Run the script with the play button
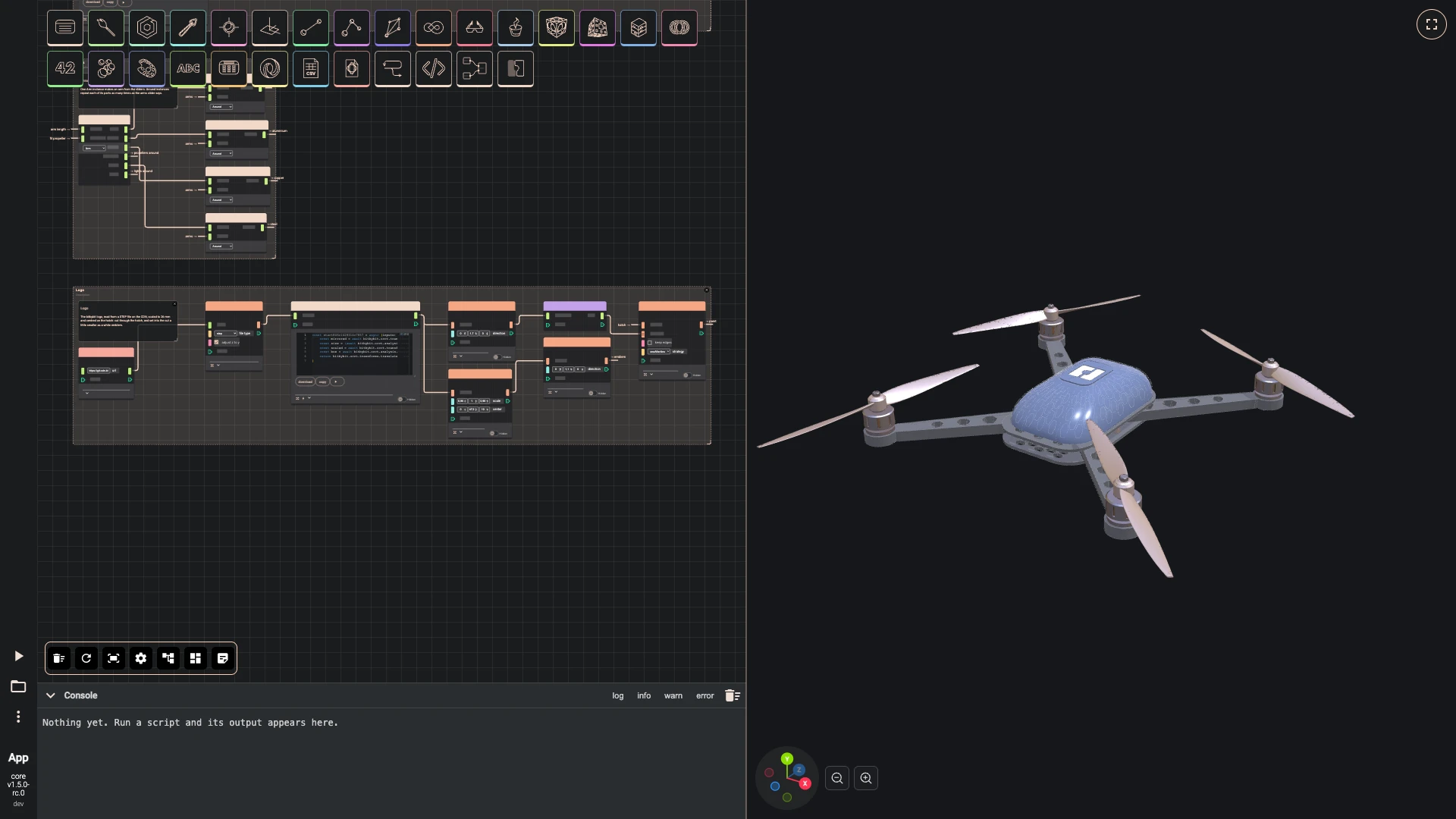Screen dimensions: 1456x819 [x=19, y=656]
